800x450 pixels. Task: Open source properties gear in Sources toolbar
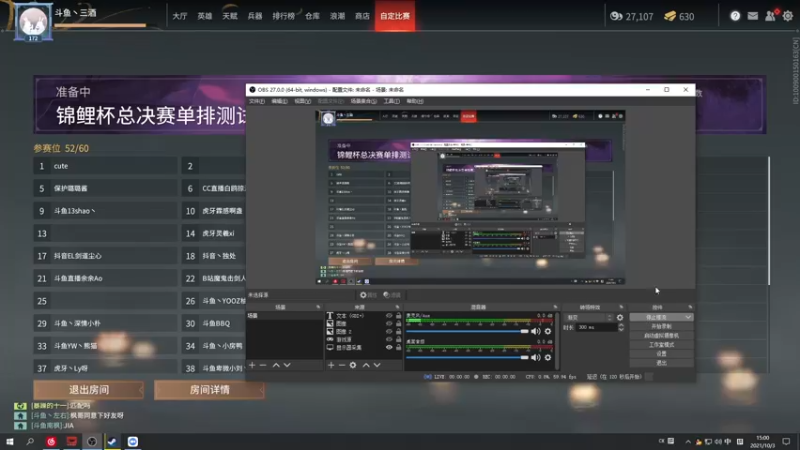353,365
